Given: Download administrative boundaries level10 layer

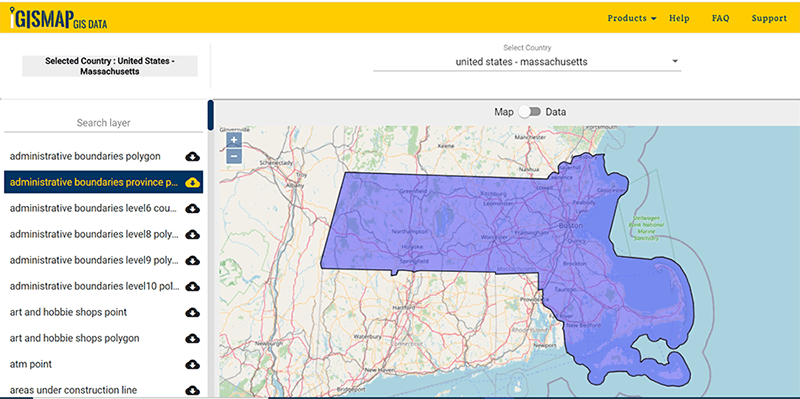Looking at the screenshot, I should 192,286.
